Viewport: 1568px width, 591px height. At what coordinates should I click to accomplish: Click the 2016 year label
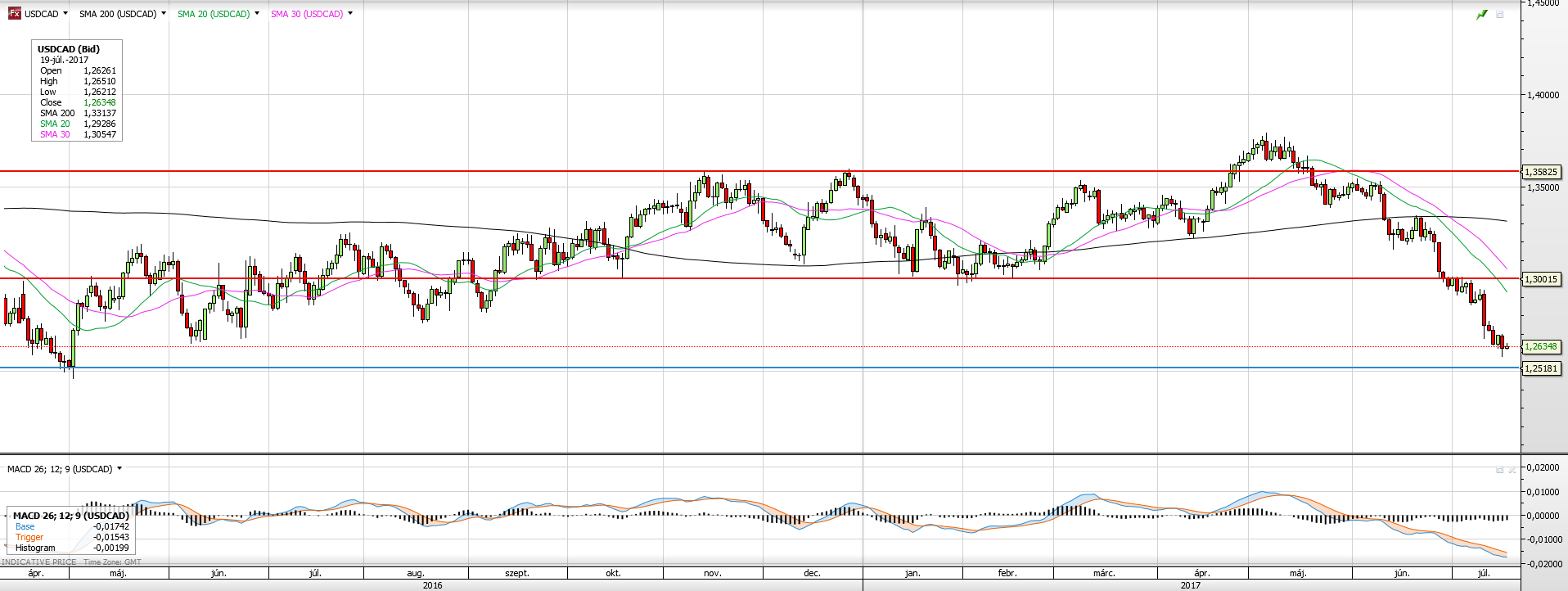tap(432, 585)
